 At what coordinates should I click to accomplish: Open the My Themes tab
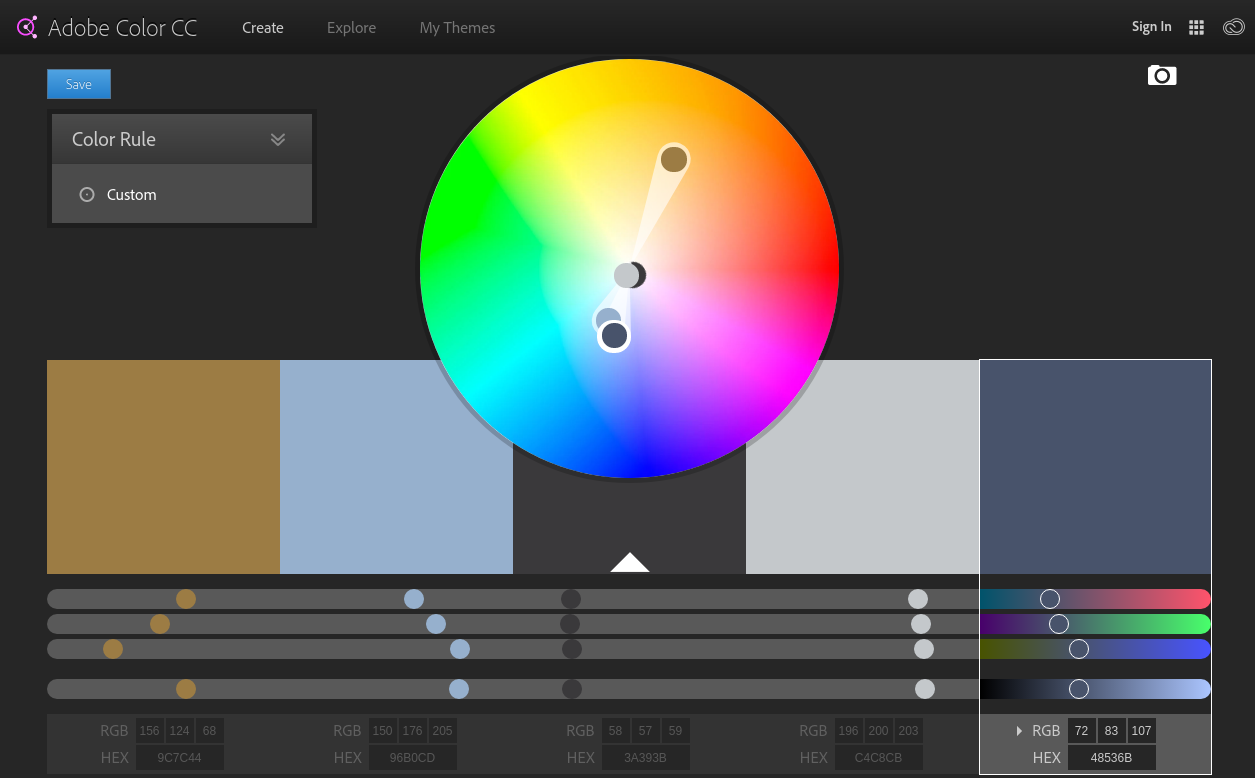[x=457, y=28]
